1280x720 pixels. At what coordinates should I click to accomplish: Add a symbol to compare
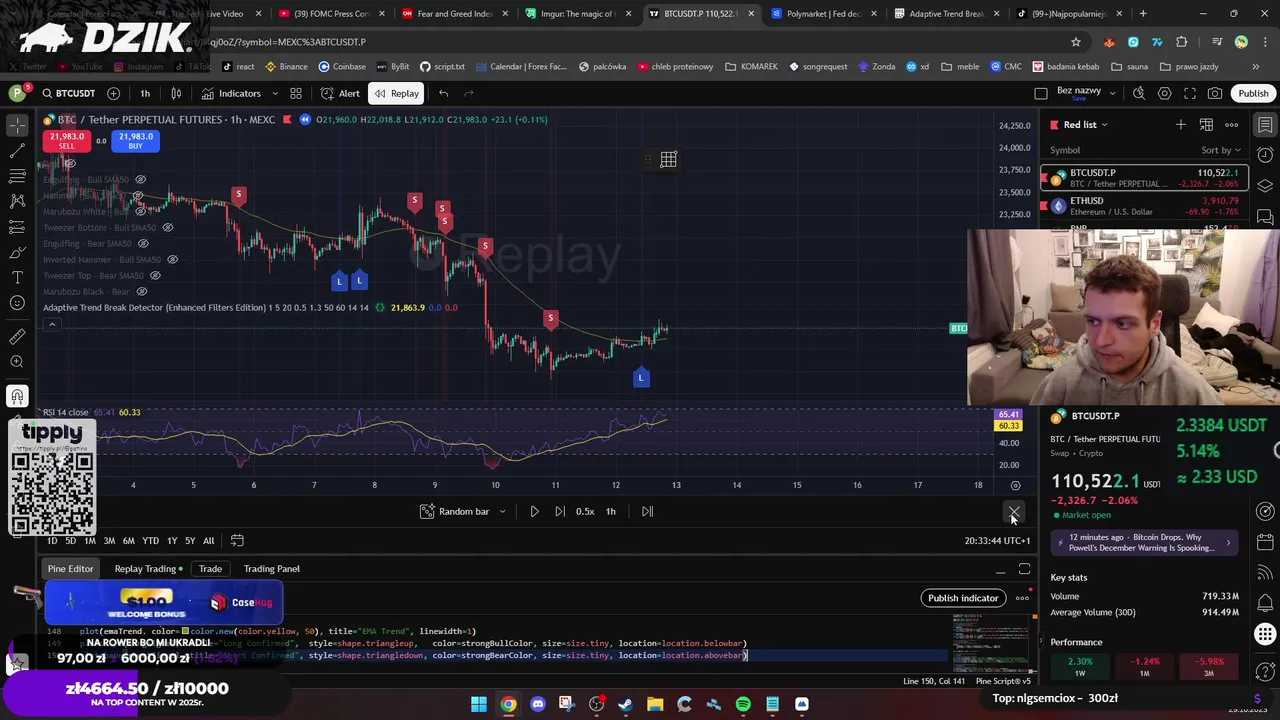[x=113, y=93]
